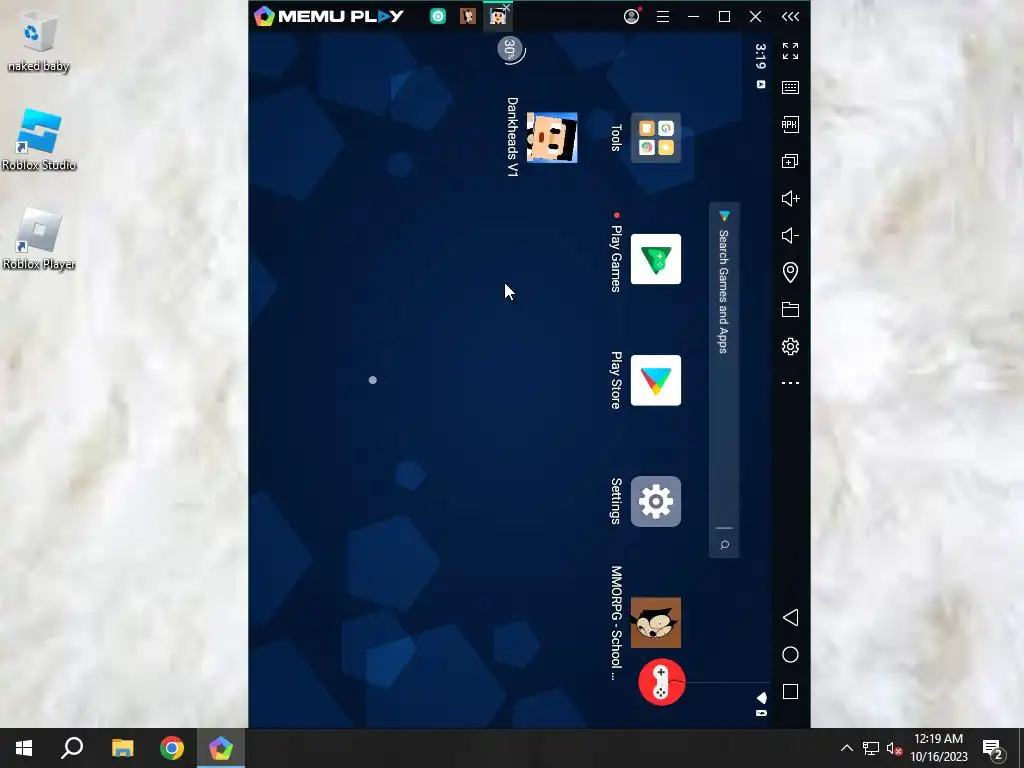Decrease emulator volume
The image size is (1024, 768).
(x=790, y=236)
